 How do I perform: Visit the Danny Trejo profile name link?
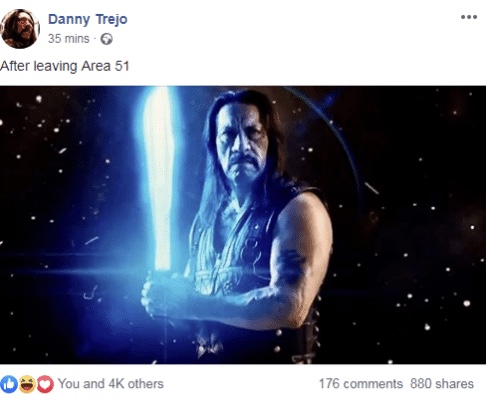[x=88, y=19]
